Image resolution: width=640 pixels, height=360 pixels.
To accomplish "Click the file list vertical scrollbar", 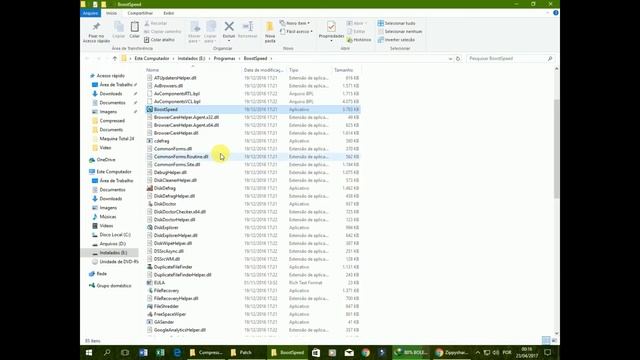I will (x=556, y=149).
